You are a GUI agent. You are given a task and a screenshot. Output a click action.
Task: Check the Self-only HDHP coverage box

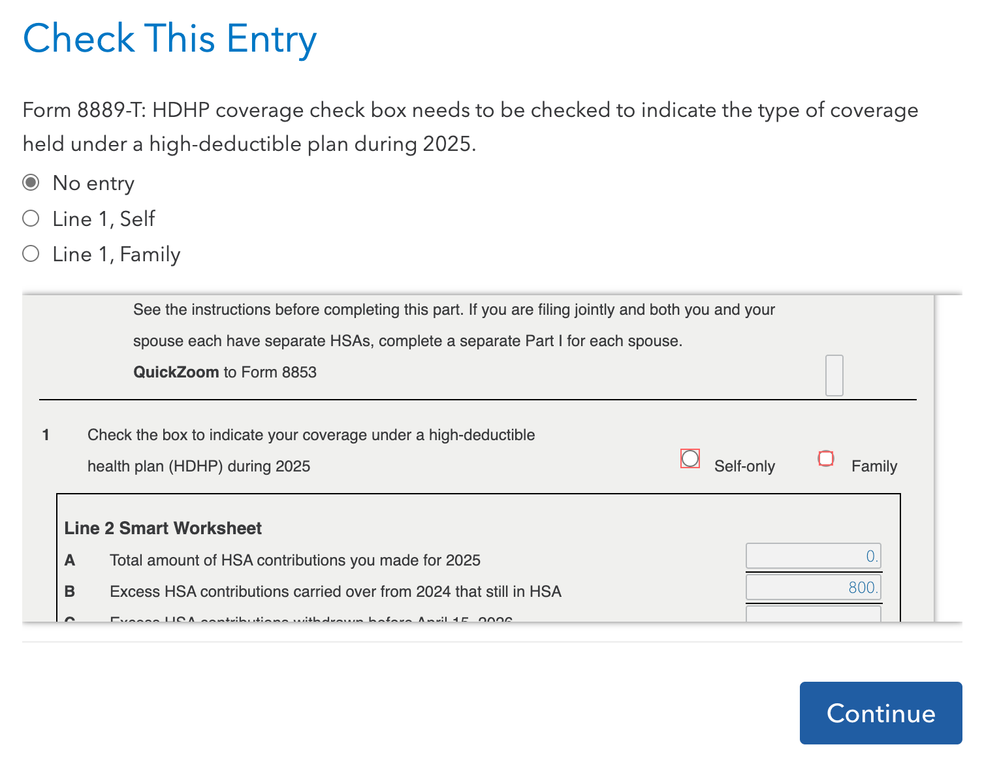point(689,458)
